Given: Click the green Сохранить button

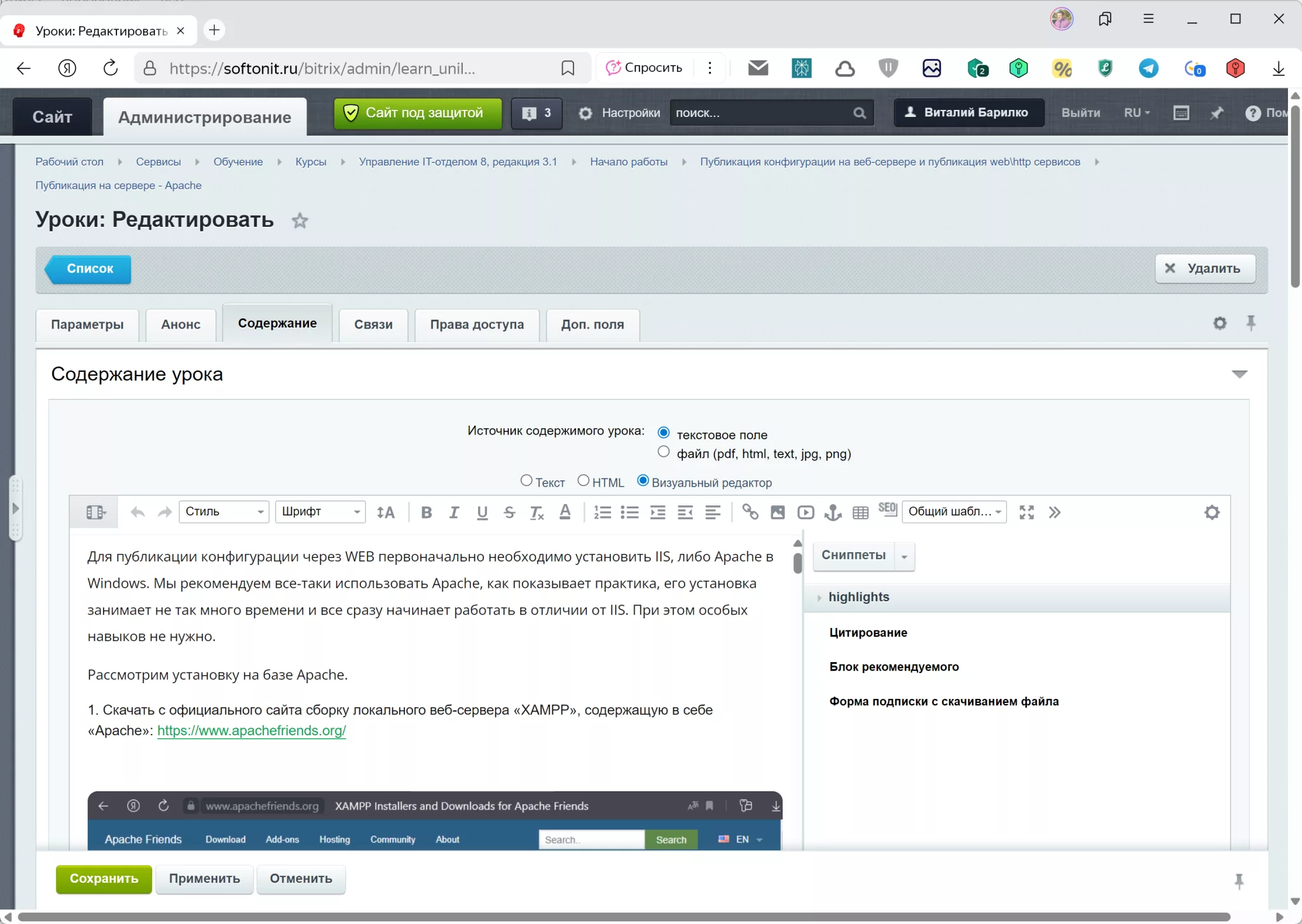Looking at the screenshot, I should (104, 879).
